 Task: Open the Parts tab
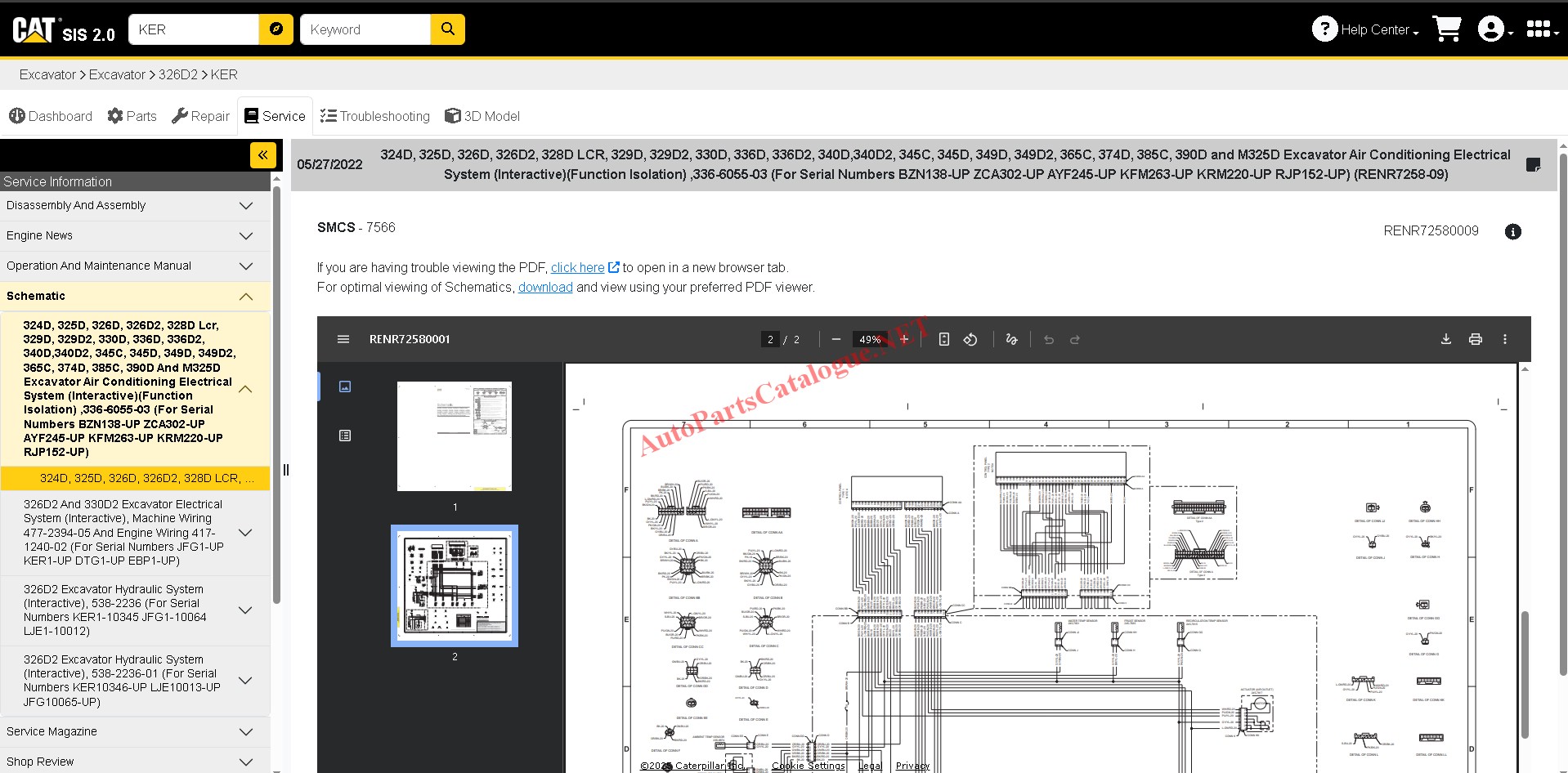(x=132, y=116)
